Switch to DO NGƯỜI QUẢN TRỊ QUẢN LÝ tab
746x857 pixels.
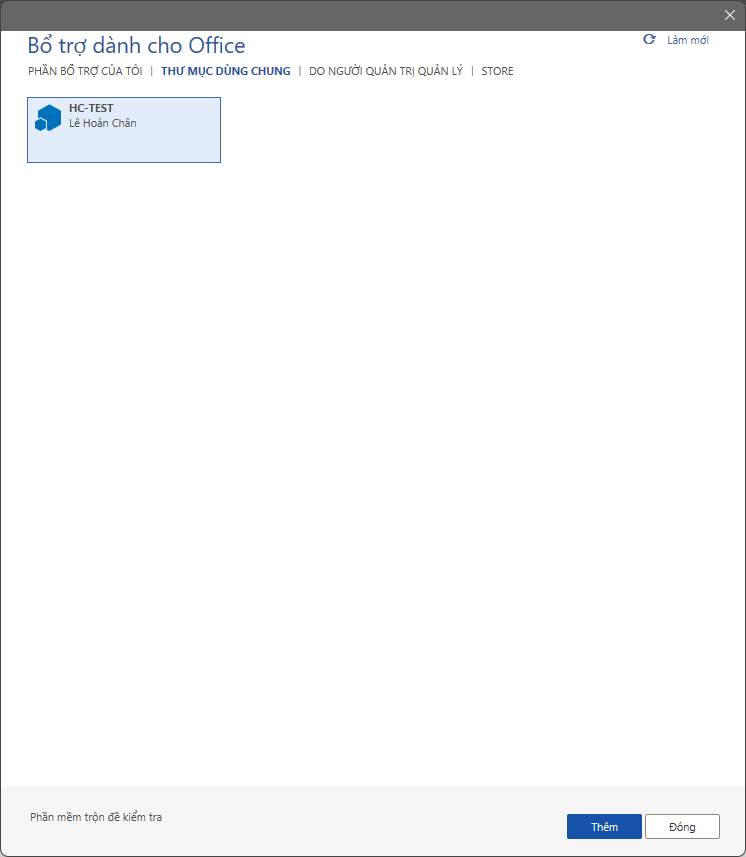(x=385, y=71)
